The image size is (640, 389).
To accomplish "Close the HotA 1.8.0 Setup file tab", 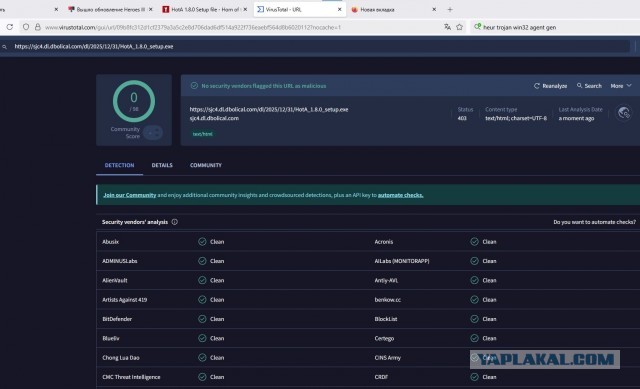I will tap(245, 9).
